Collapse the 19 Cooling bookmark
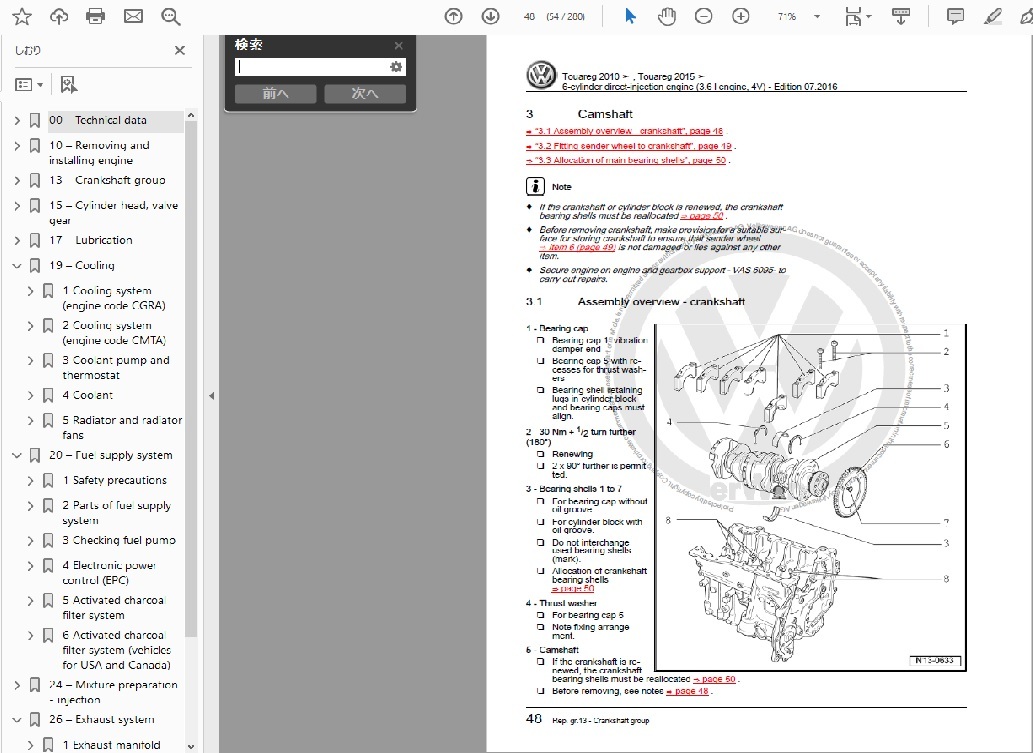1033x753 pixels. pyautogui.click(x=17, y=265)
